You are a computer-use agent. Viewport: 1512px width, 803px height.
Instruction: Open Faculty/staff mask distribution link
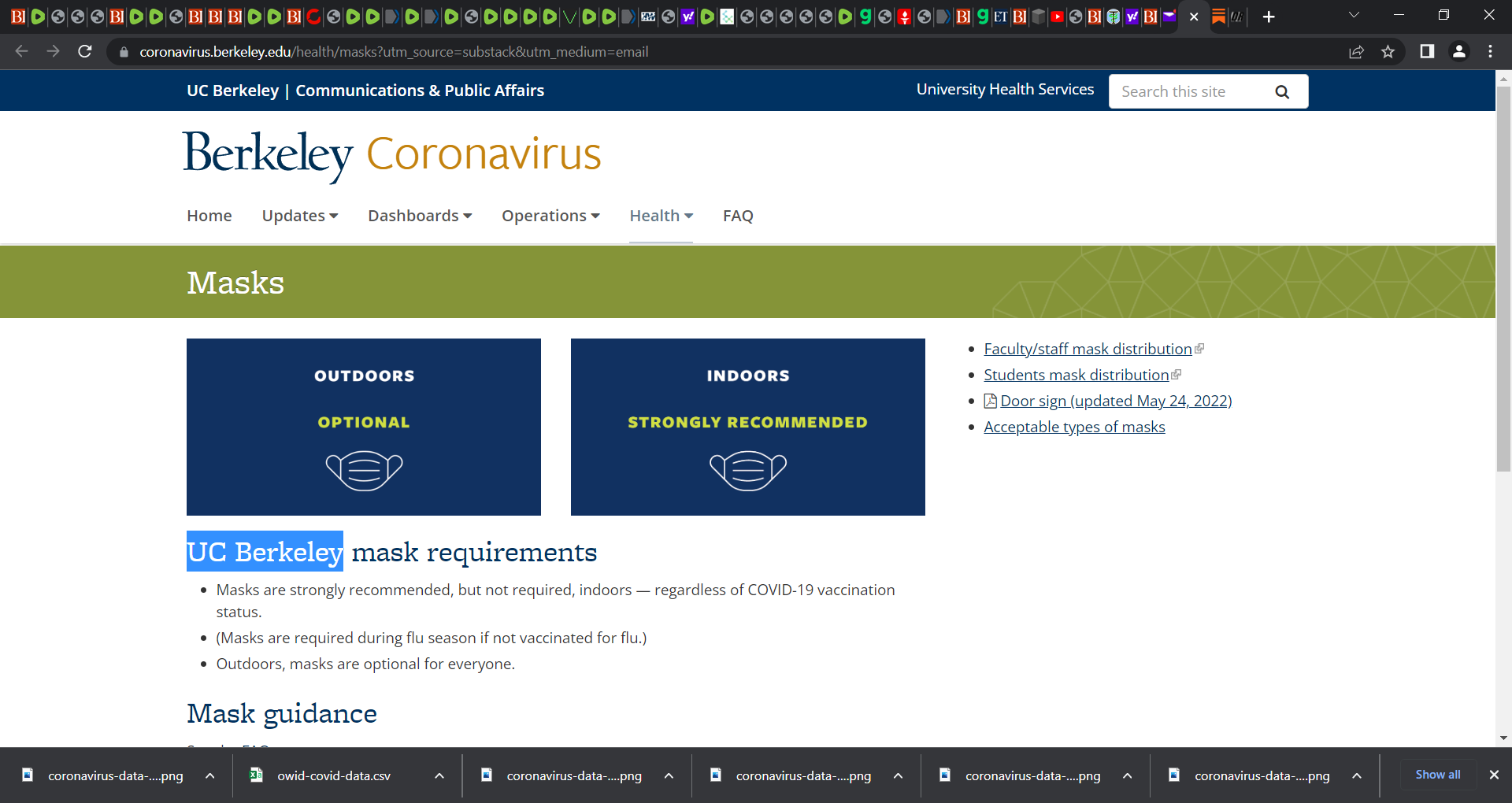[x=1088, y=349]
